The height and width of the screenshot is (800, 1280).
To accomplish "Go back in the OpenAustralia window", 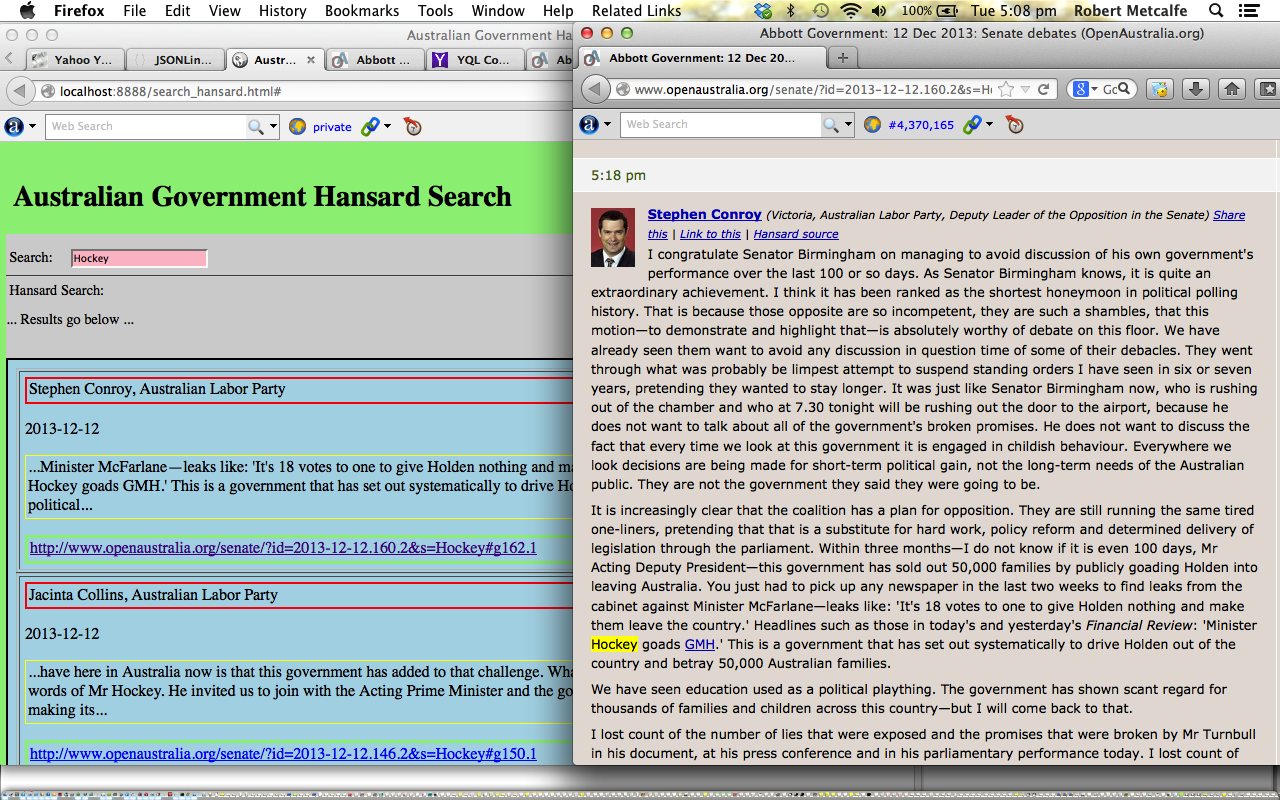I will [x=595, y=89].
